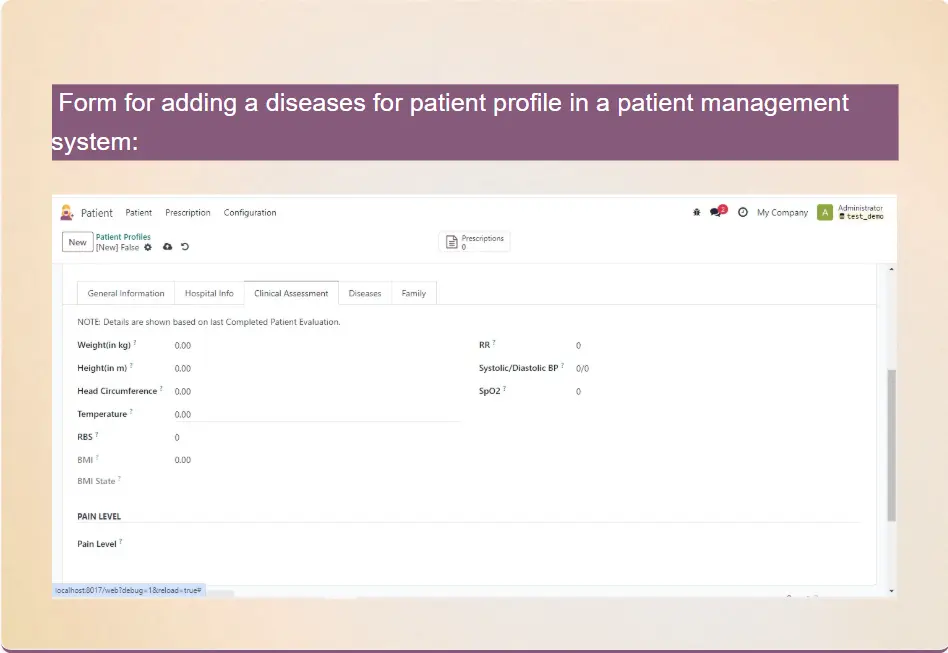Click the New record button
The height and width of the screenshot is (653, 948).
(x=77, y=242)
